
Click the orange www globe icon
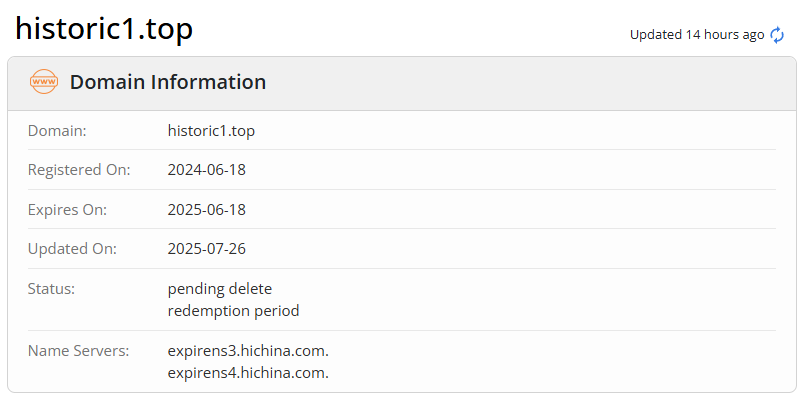click(x=44, y=82)
